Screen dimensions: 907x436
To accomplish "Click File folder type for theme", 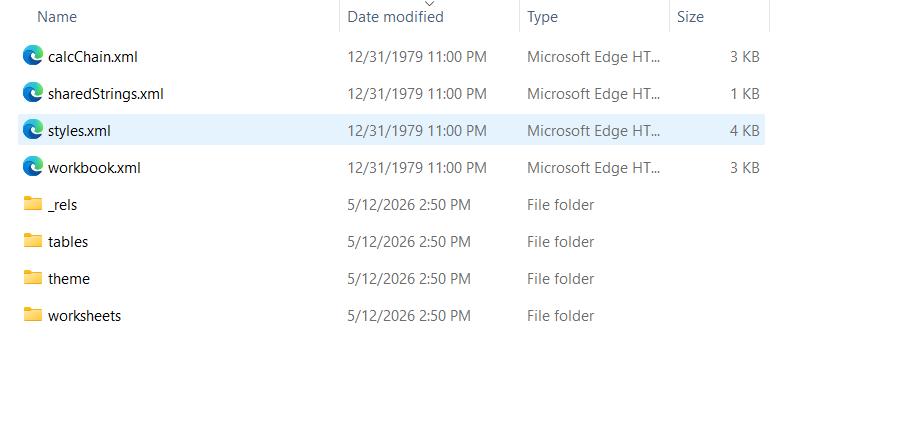I will point(561,279).
